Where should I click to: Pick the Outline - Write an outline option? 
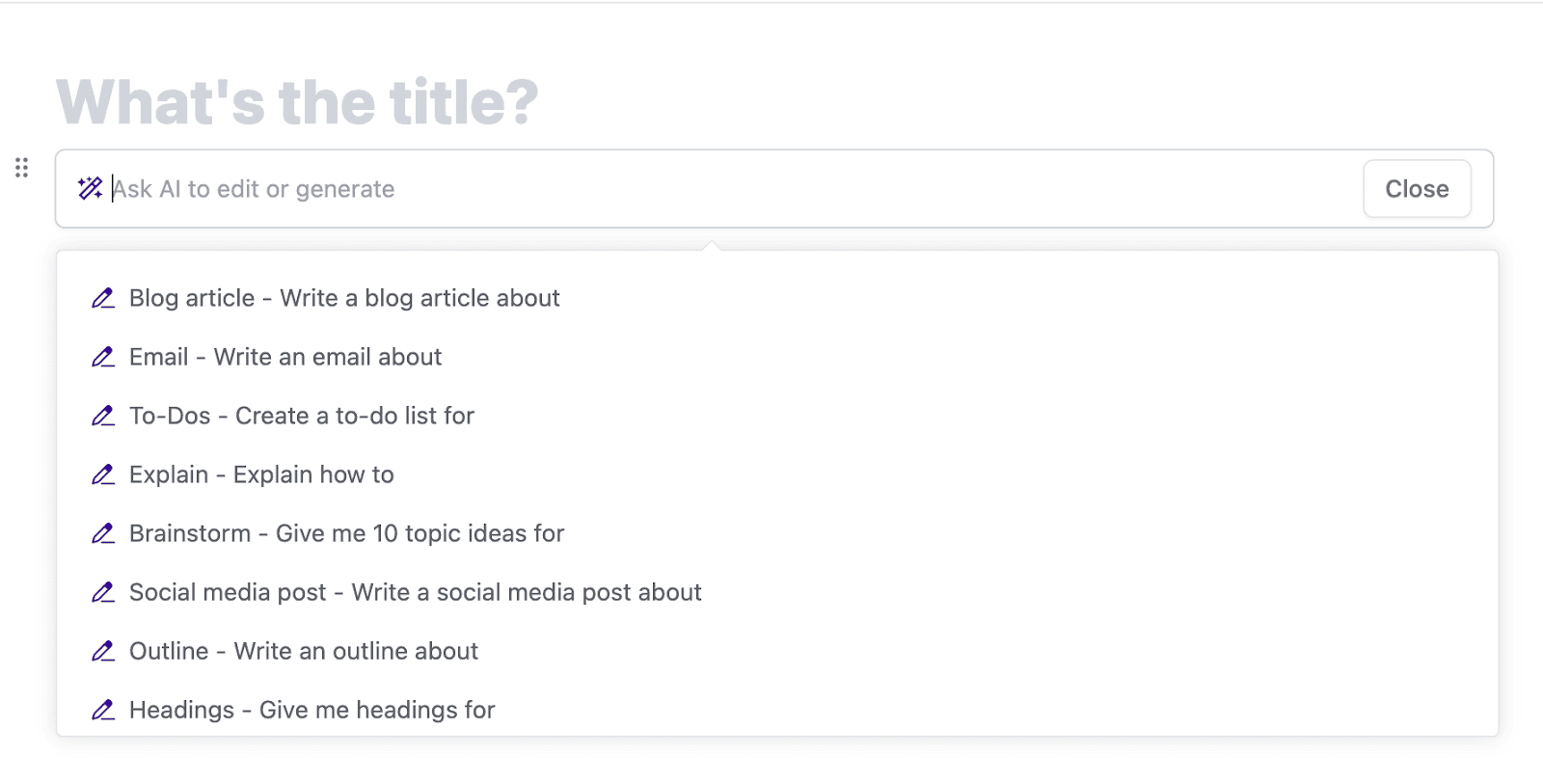(304, 651)
